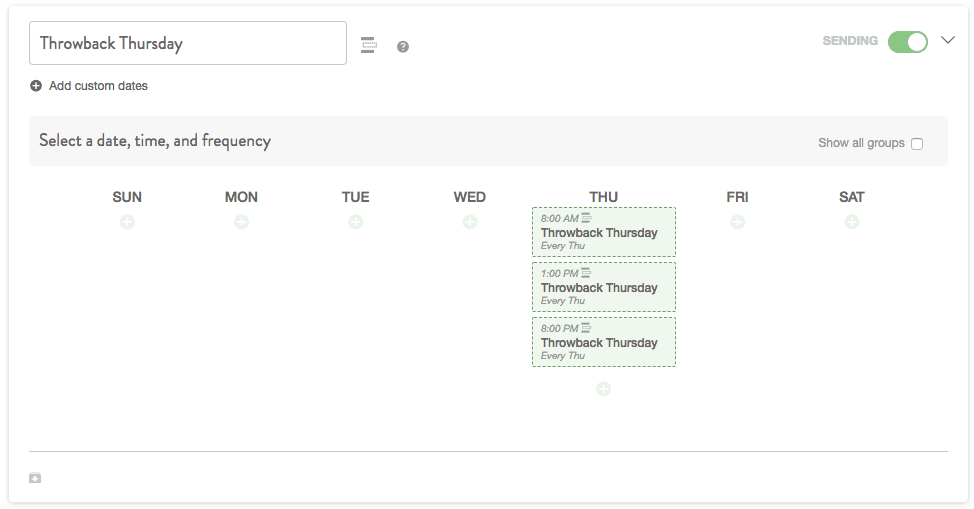Check the Show all groups checkbox
This screenshot has width=974, height=509.
pos(917,144)
